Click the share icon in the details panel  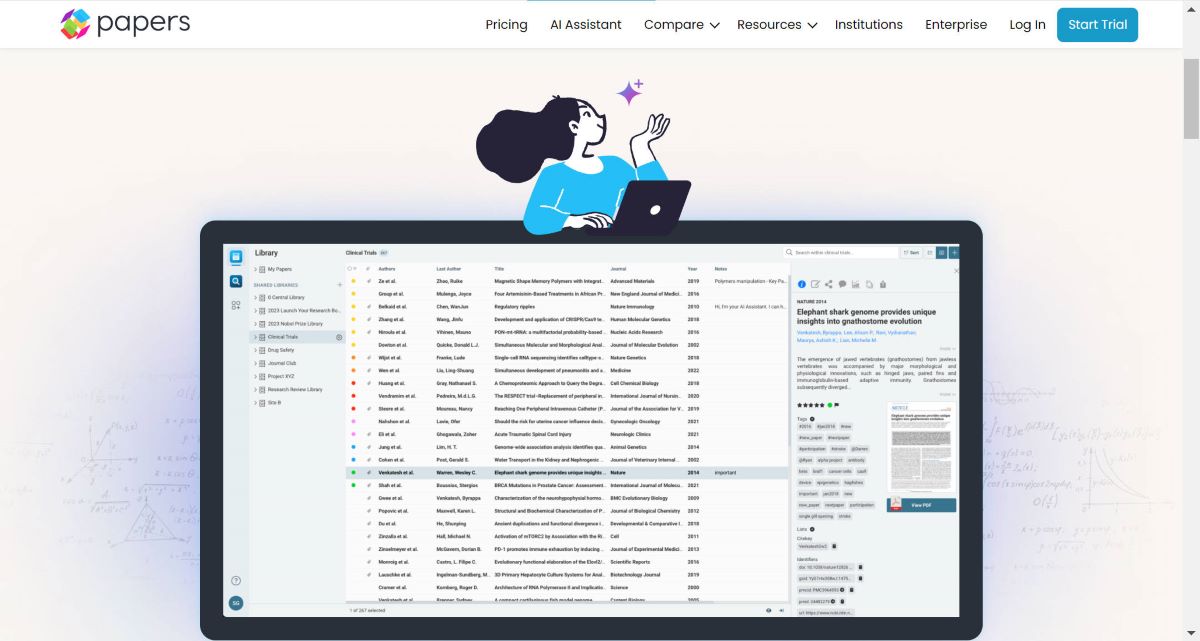(x=829, y=285)
